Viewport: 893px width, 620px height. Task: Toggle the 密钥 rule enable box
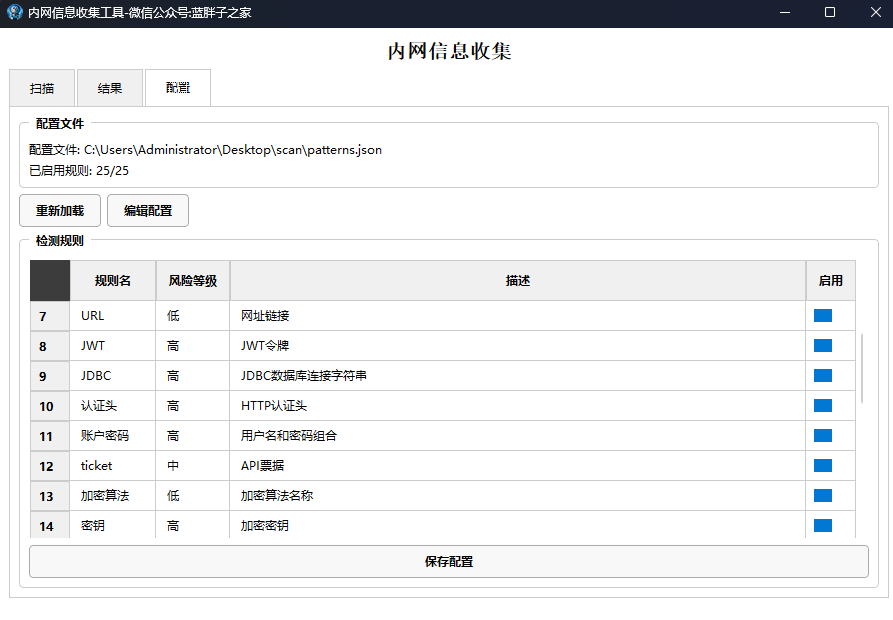tap(823, 525)
